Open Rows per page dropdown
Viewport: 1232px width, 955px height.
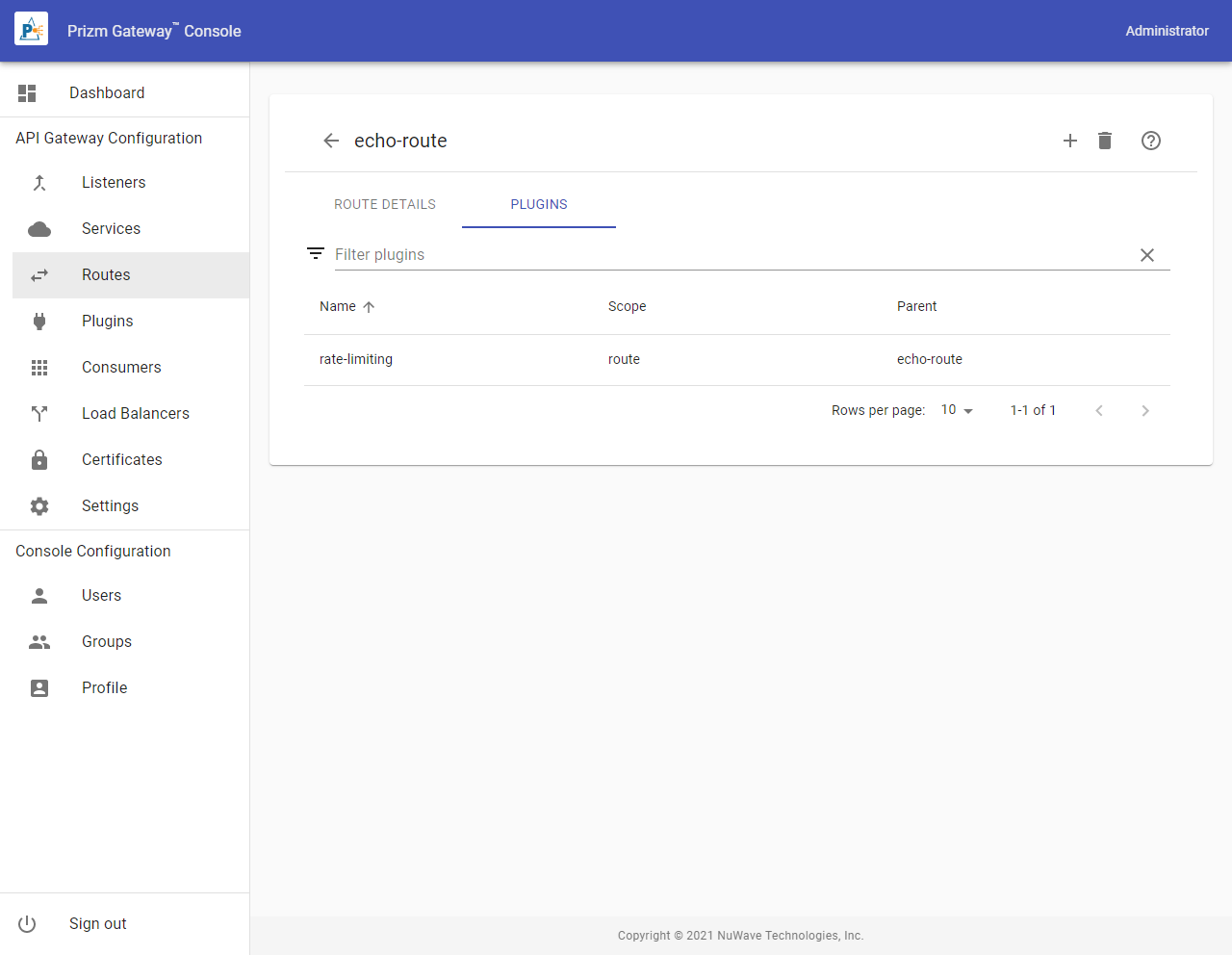point(957,410)
